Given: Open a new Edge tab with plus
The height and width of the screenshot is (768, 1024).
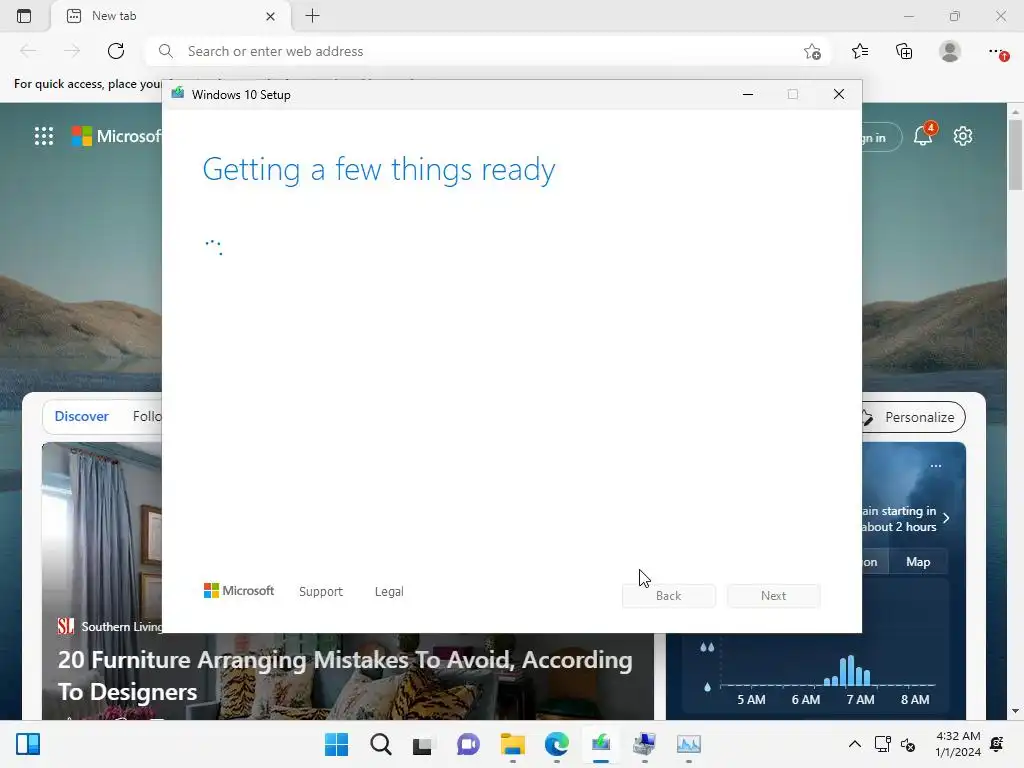Looking at the screenshot, I should (x=313, y=16).
